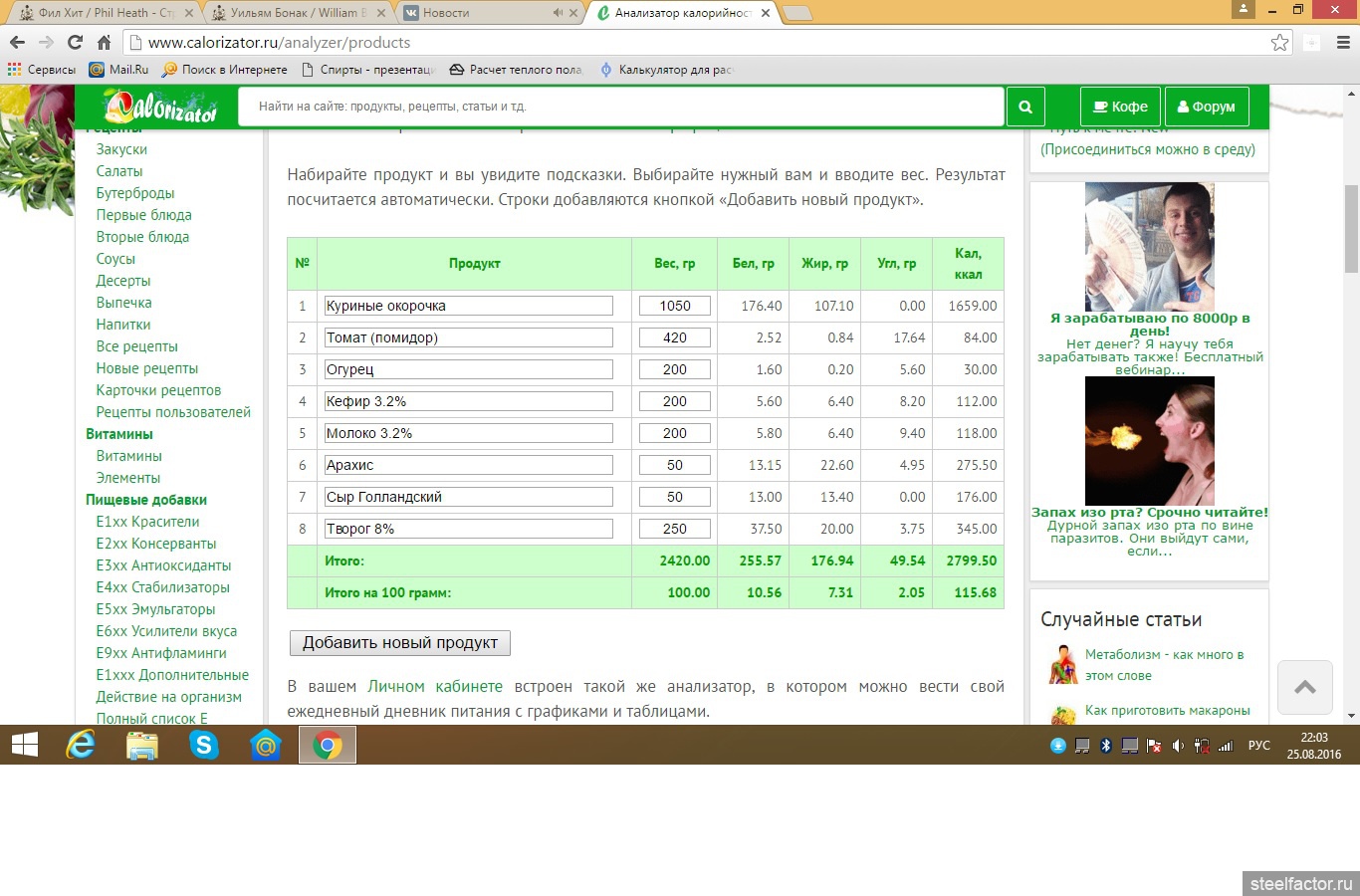Click the site search input field
Image resolution: width=1360 pixels, height=896 pixels.
pos(621,107)
